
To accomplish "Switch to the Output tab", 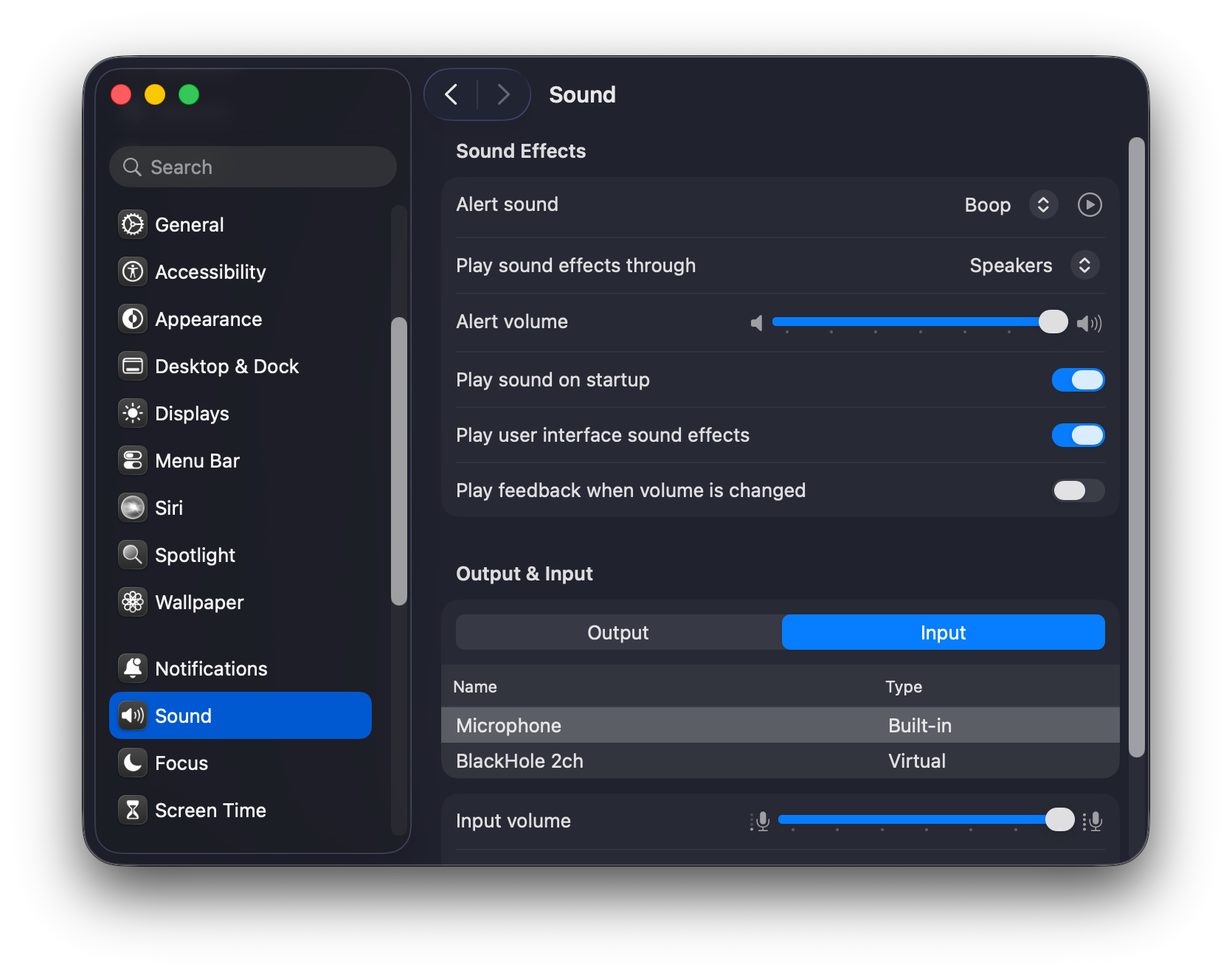I will click(x=618, y=632).
